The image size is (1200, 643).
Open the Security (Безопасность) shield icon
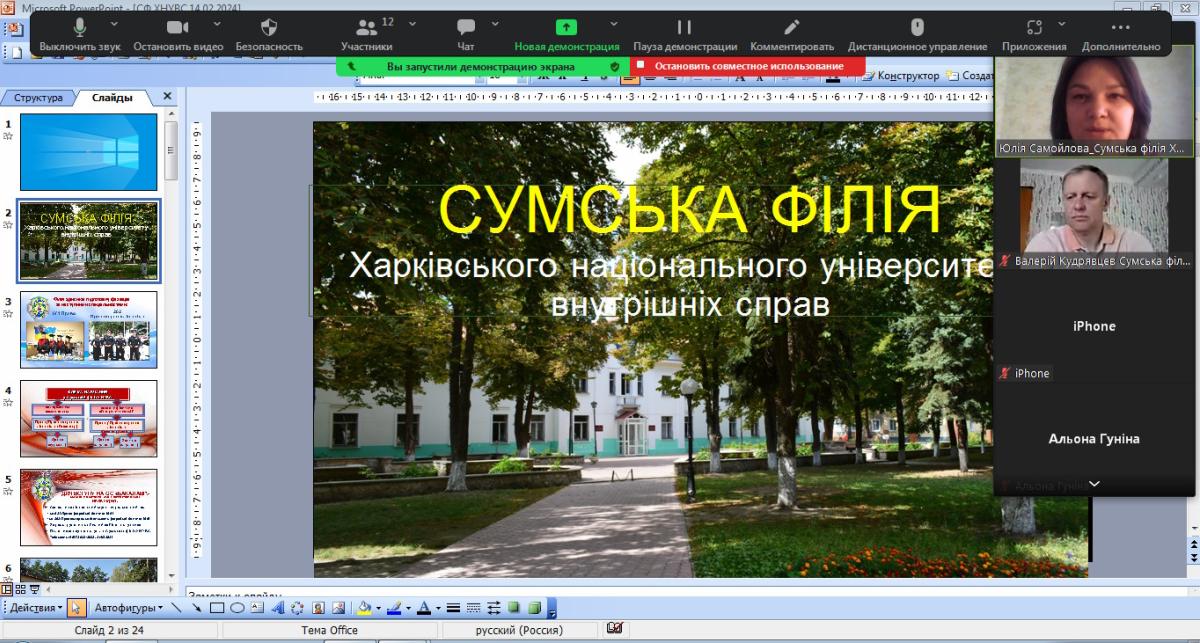click(x=269, y=27)
